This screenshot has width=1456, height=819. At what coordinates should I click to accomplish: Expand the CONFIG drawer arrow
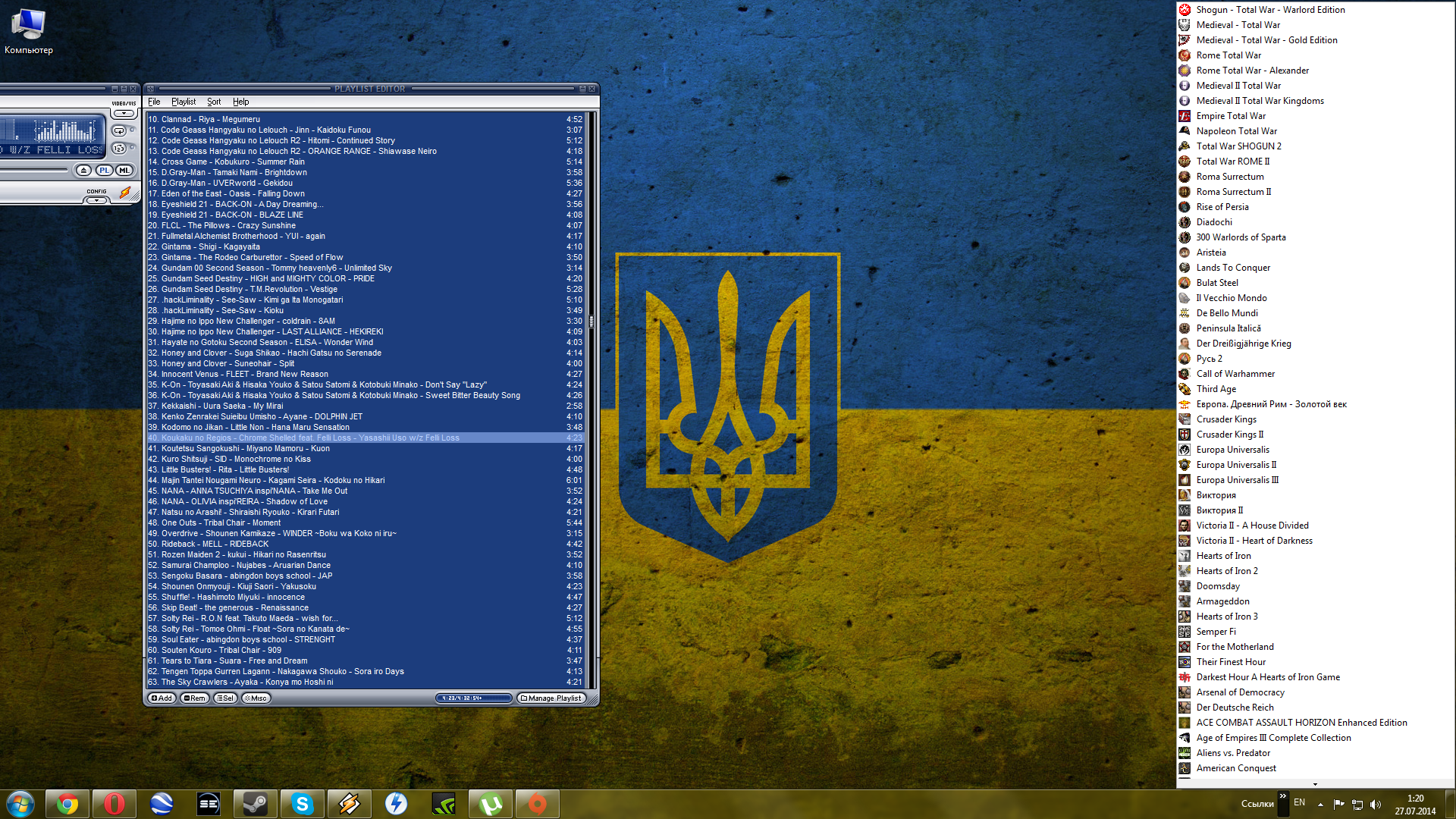tap(96, 201)
